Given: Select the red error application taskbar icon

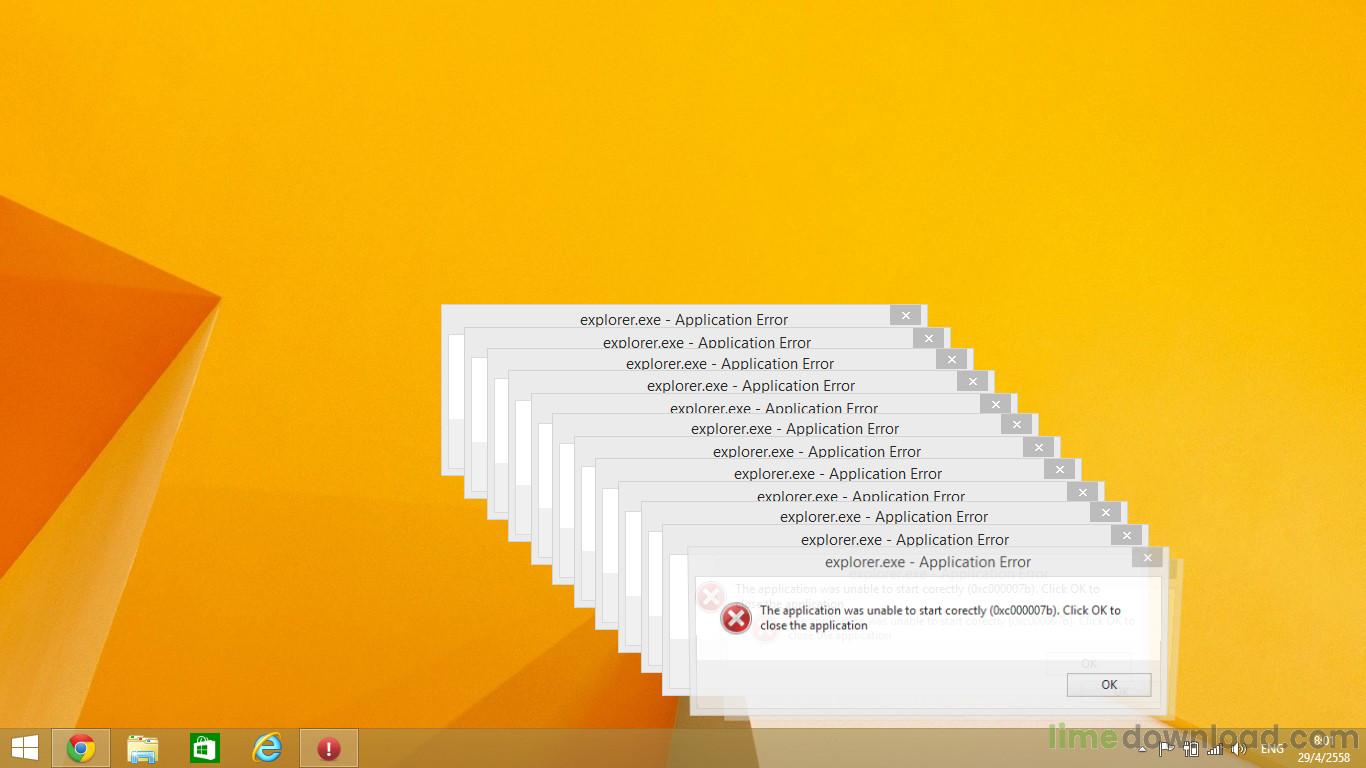Looking at the screenshot, I should pos(329,748).
